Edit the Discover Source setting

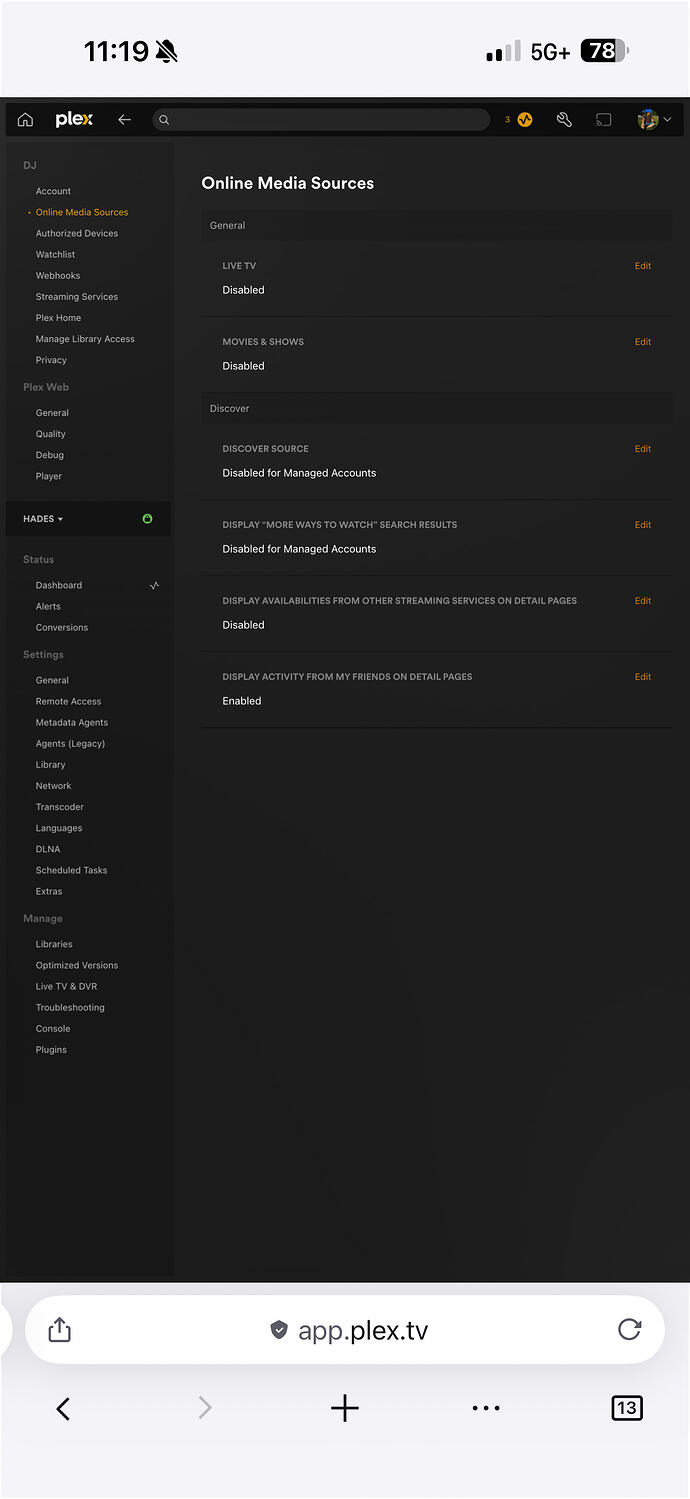[642, 449]
